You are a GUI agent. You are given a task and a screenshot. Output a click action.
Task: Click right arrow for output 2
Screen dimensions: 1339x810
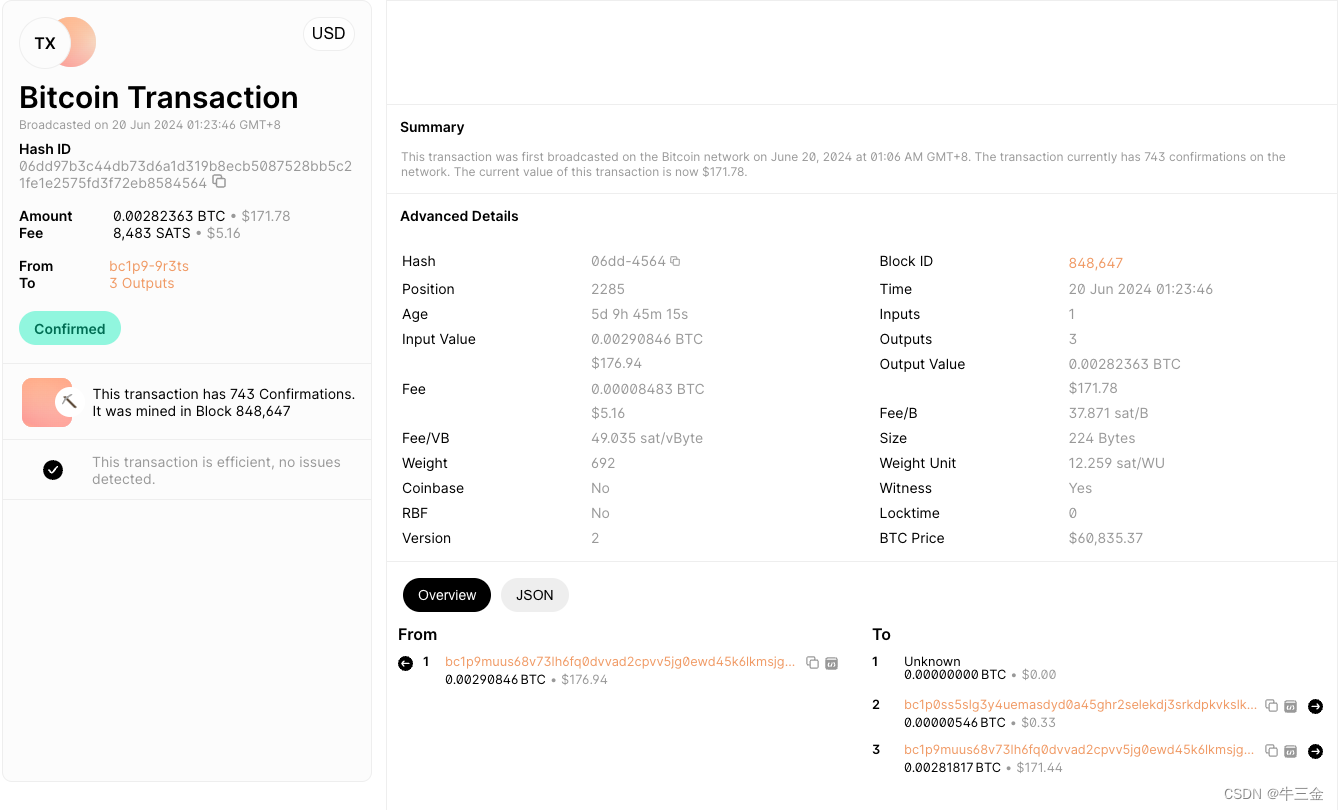click(1315, 706)
